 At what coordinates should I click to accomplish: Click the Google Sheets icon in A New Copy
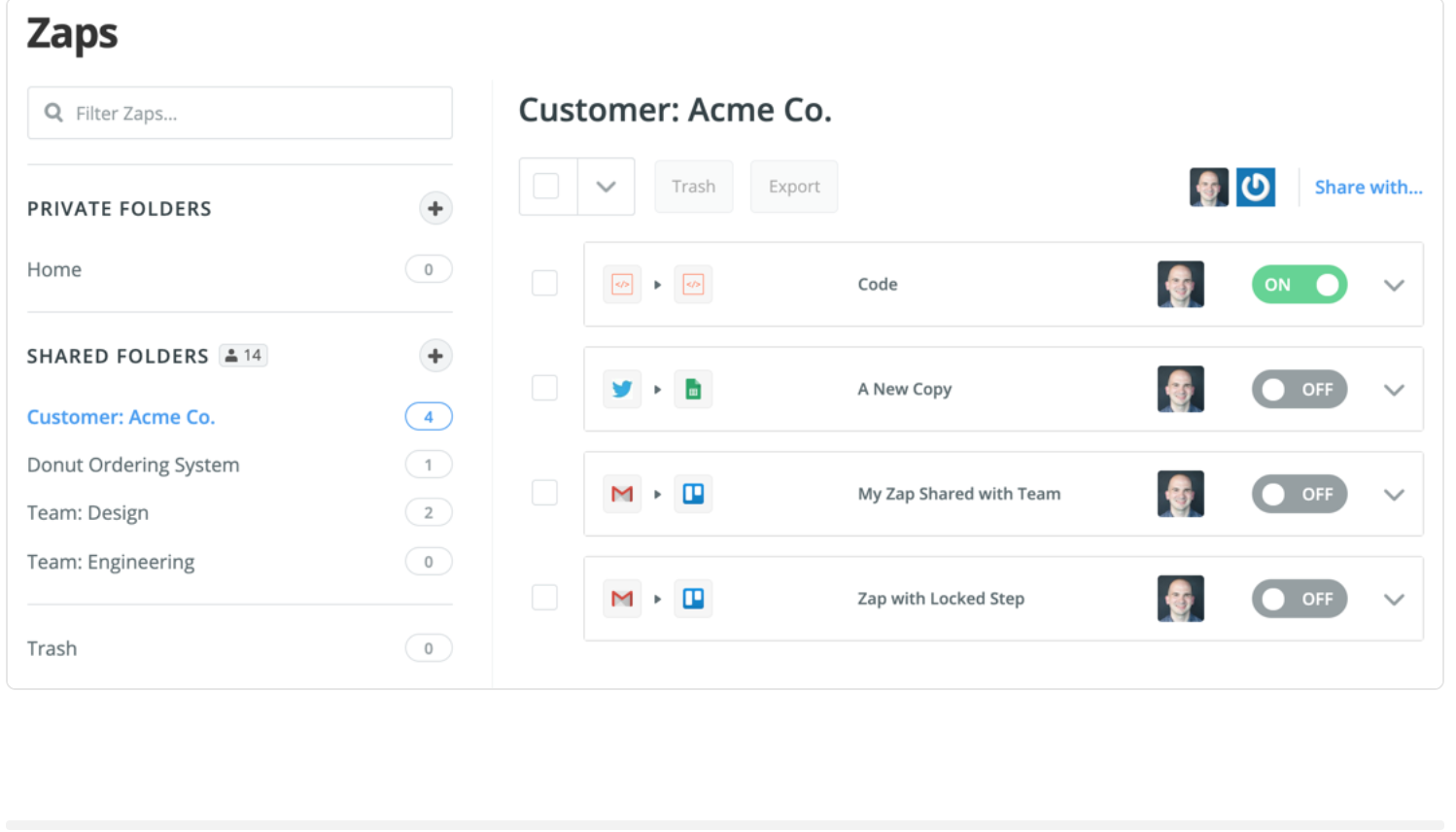tap(693, 390)
